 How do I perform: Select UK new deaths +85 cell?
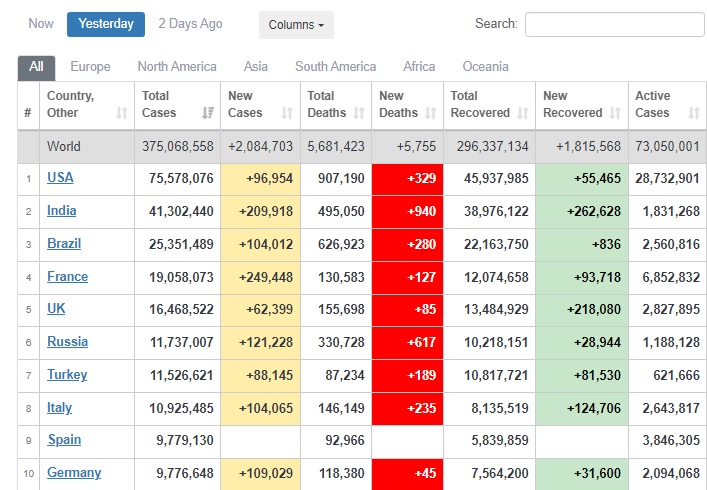tap(407, 310)
